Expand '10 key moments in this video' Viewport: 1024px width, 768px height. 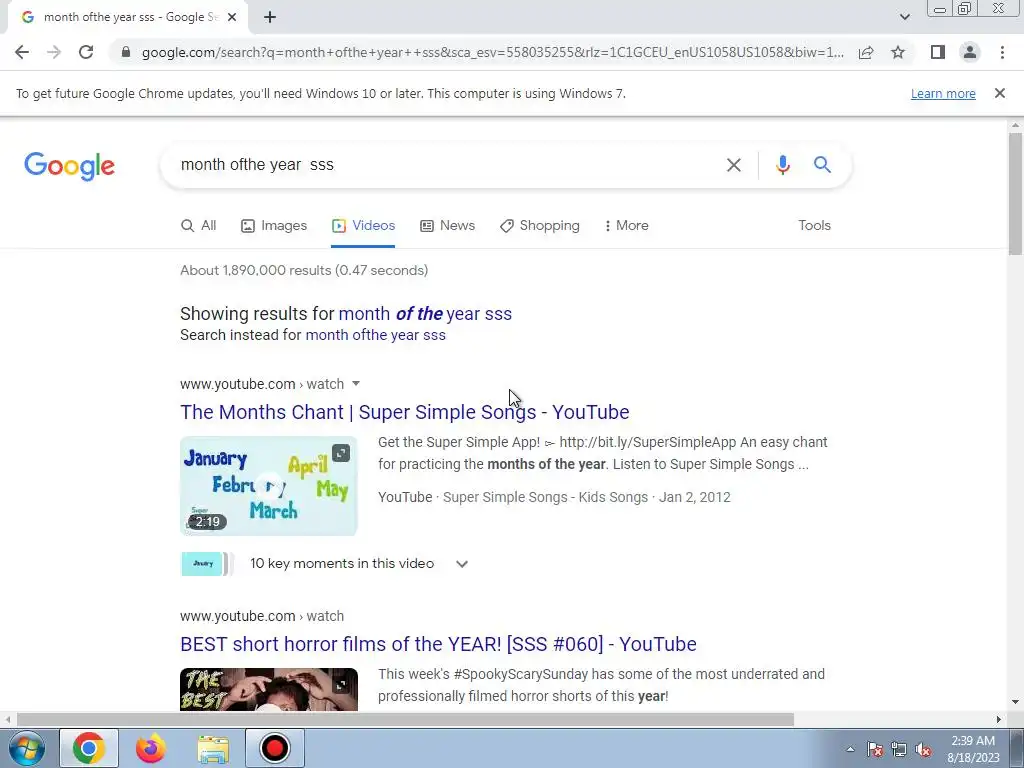360,564
